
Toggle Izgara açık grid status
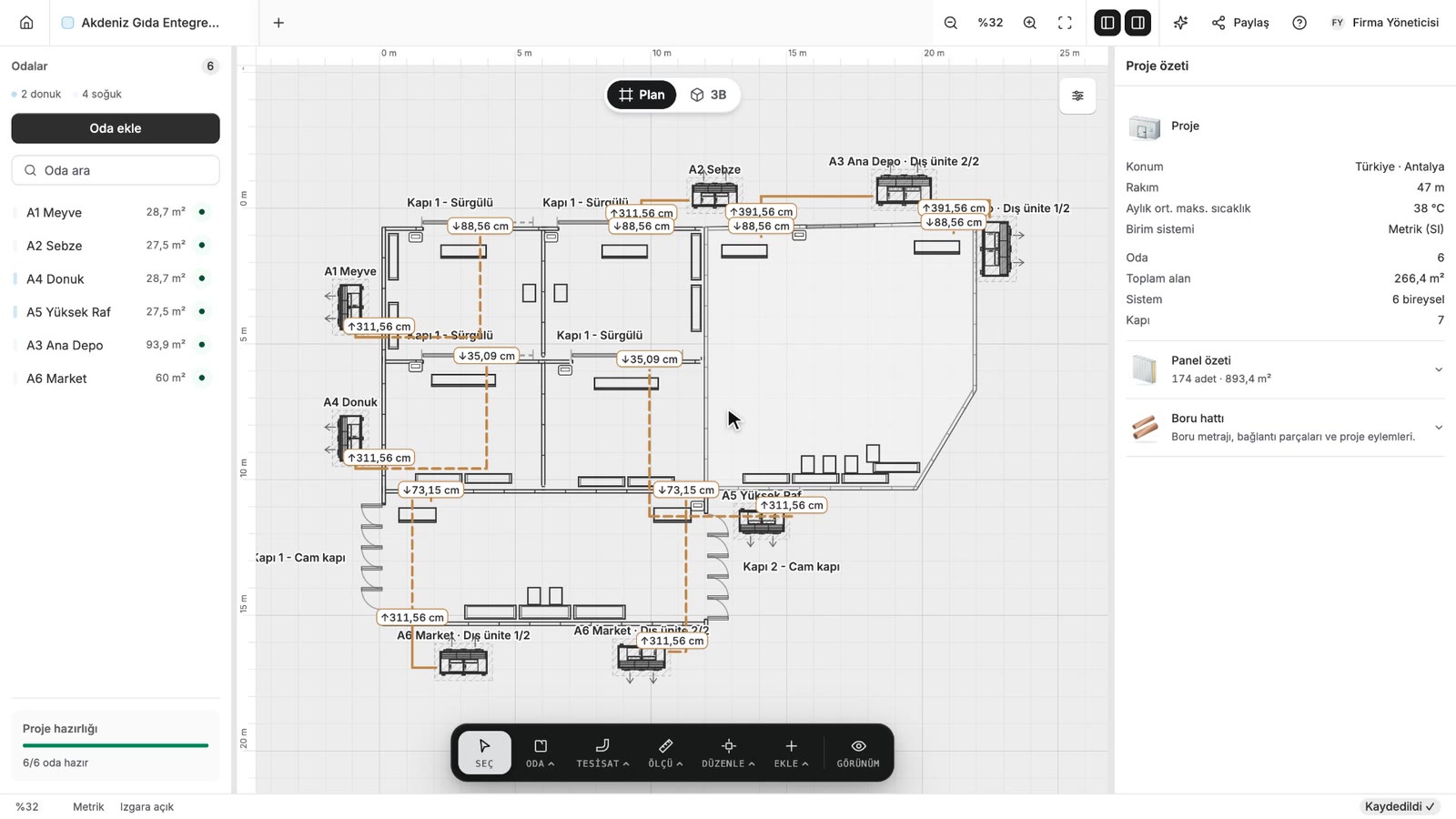coord(147,807)
